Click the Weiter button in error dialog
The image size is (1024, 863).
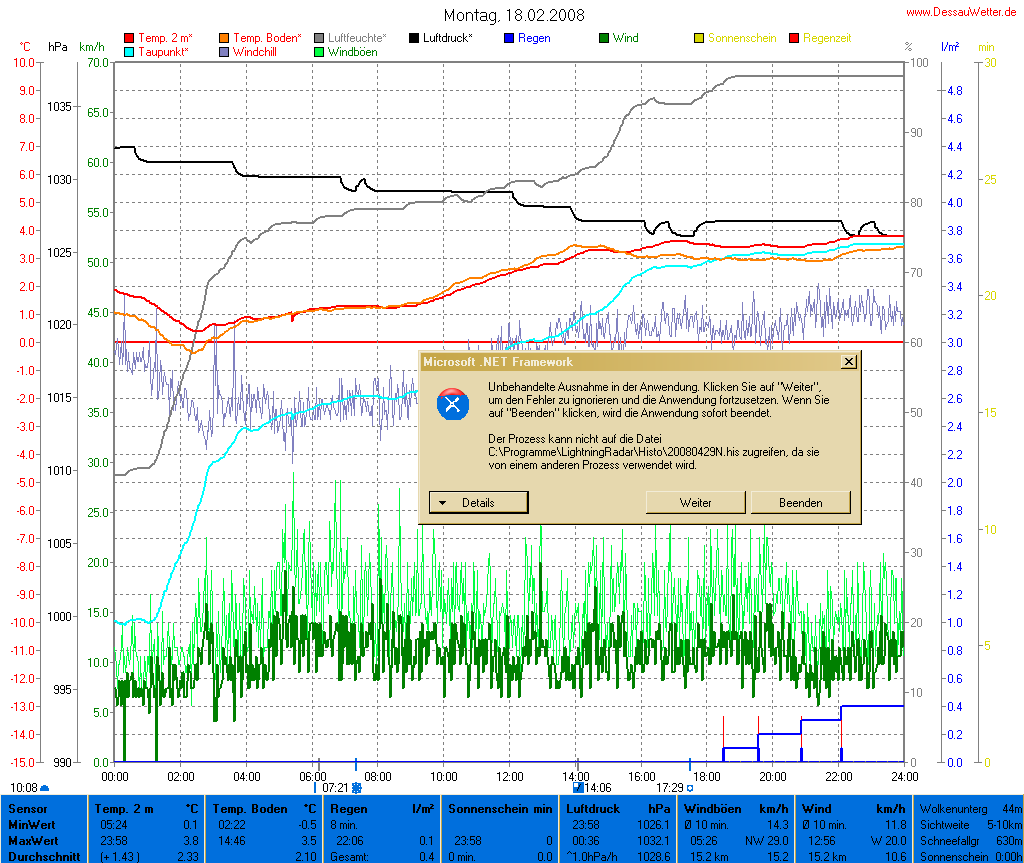(695, 502)
